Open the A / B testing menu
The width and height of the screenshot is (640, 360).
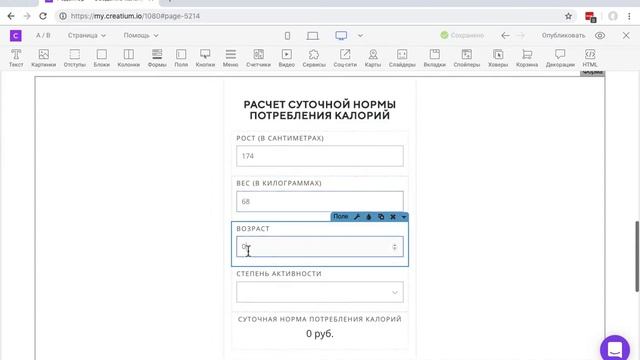coord(43,36)
